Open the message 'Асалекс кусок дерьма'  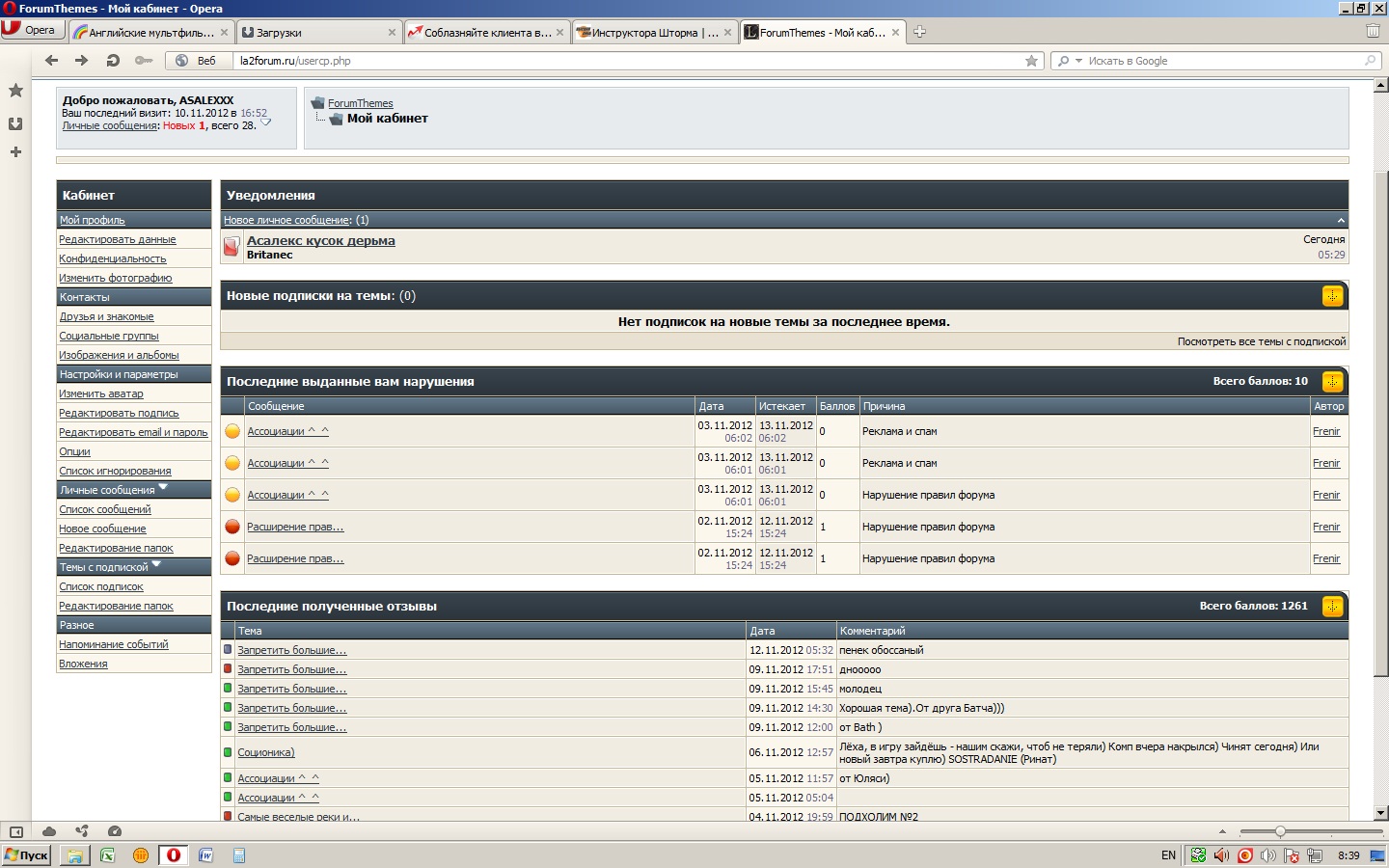[320, 241]
